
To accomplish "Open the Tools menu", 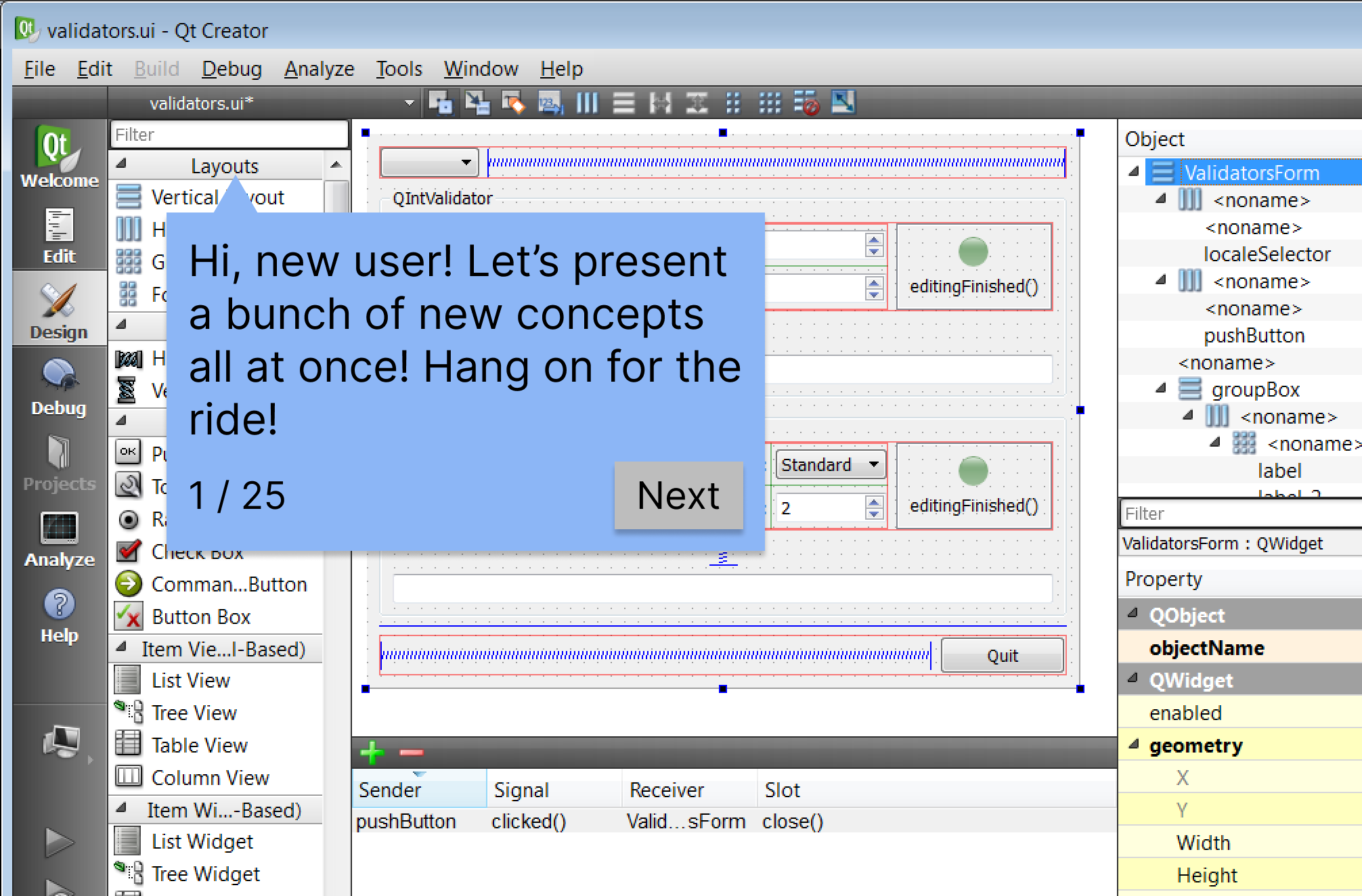I will coord(399,69).
